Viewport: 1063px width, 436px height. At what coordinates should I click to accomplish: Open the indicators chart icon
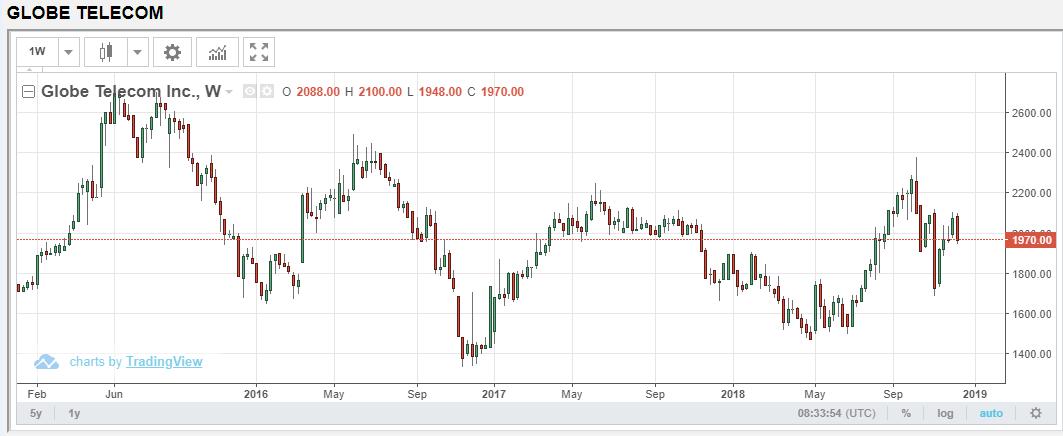pos(217,52)
